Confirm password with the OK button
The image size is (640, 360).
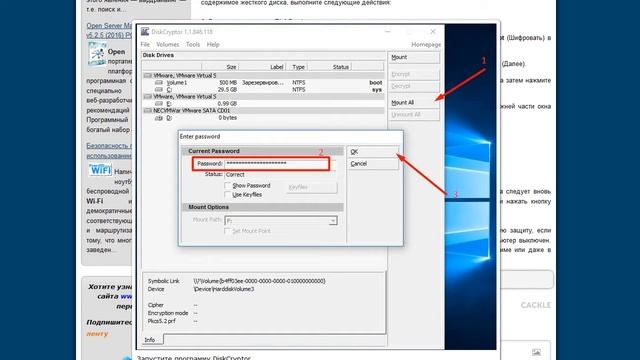373,151
